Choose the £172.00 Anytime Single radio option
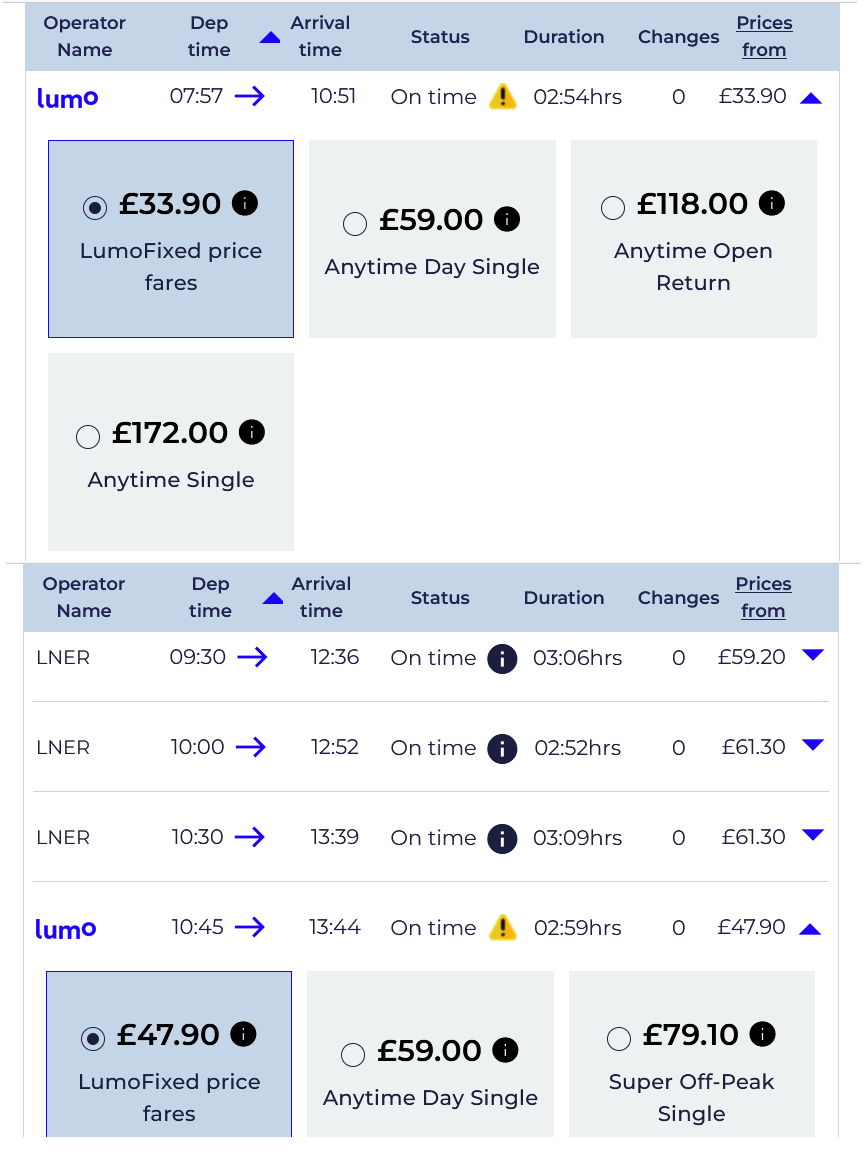Screen dimensions: 864x1152 (88, 436)
